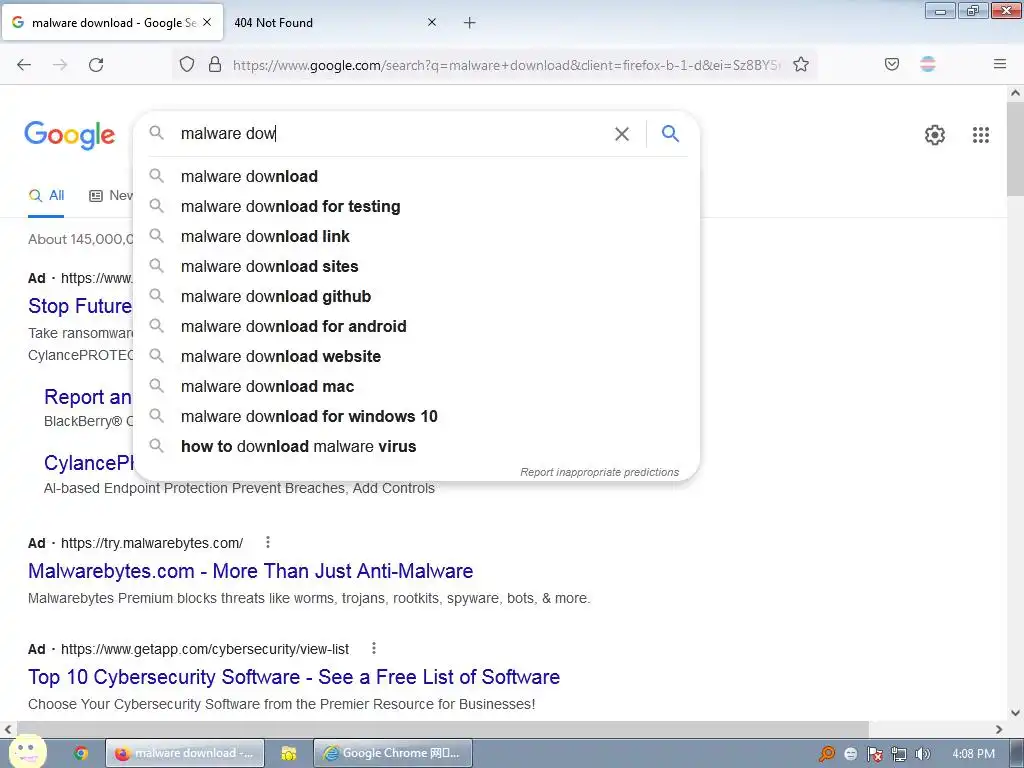
Task: Click the https://try.malwarebytes.com/ ad URL
Action: click(152, 543)
